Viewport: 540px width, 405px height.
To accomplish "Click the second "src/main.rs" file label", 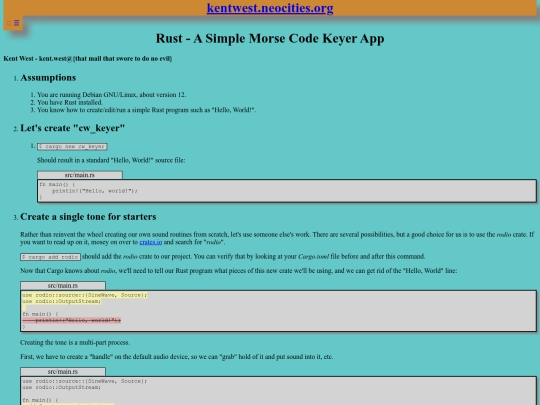I will click(63, 285).
